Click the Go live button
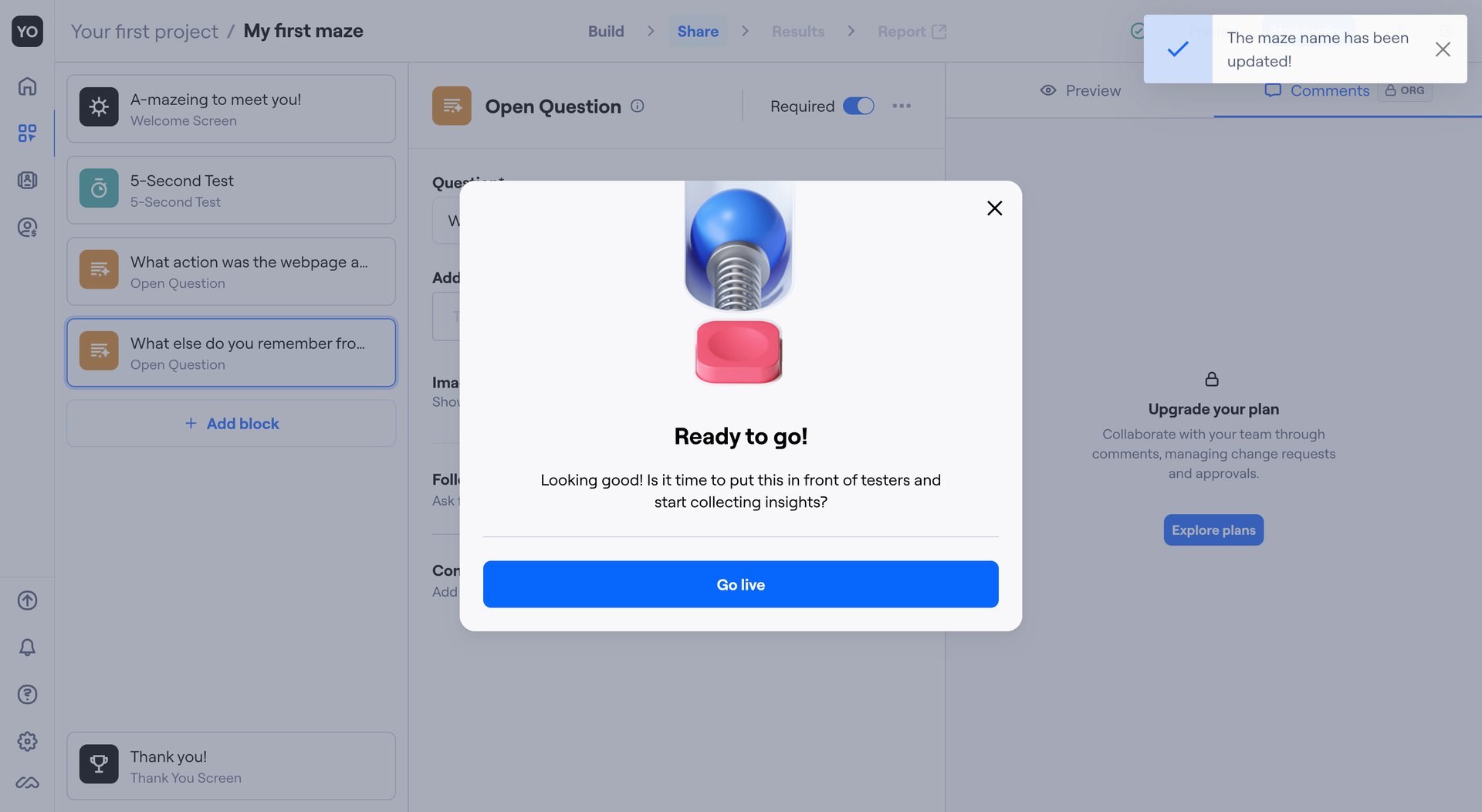This screenshot has height=812, width=1482. [739, 584]
